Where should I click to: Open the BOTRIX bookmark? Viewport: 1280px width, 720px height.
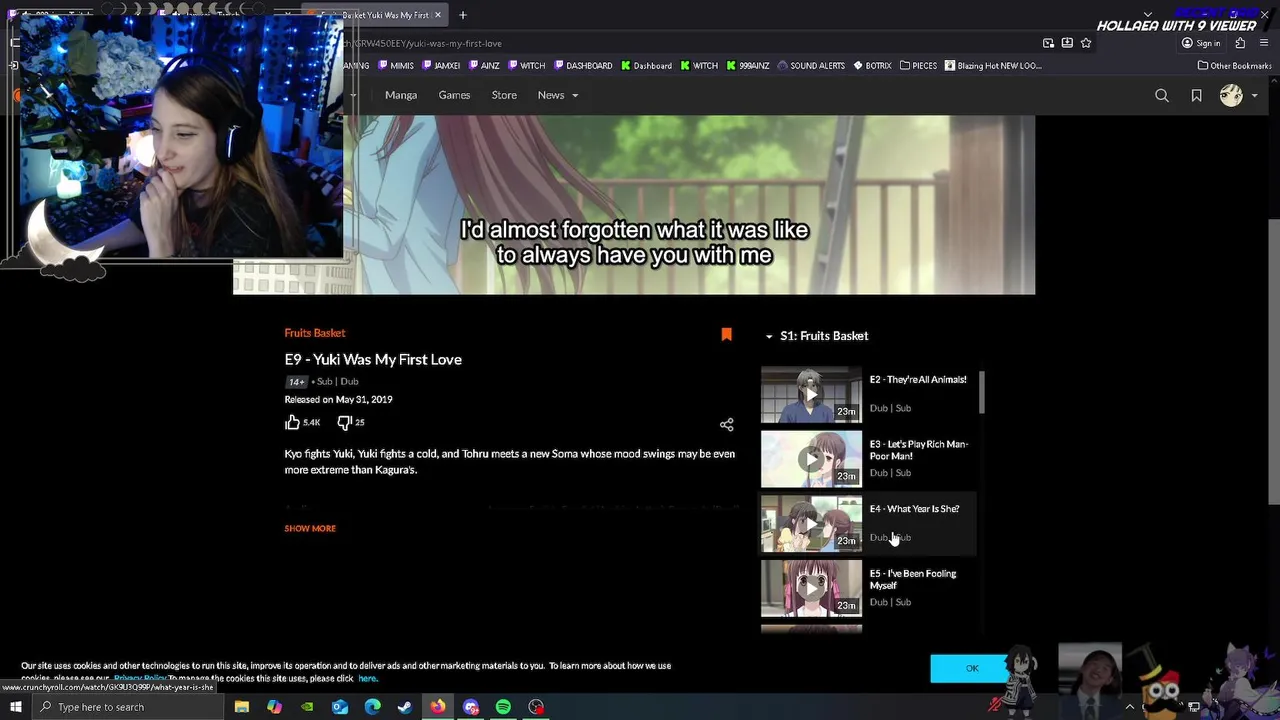872,66
